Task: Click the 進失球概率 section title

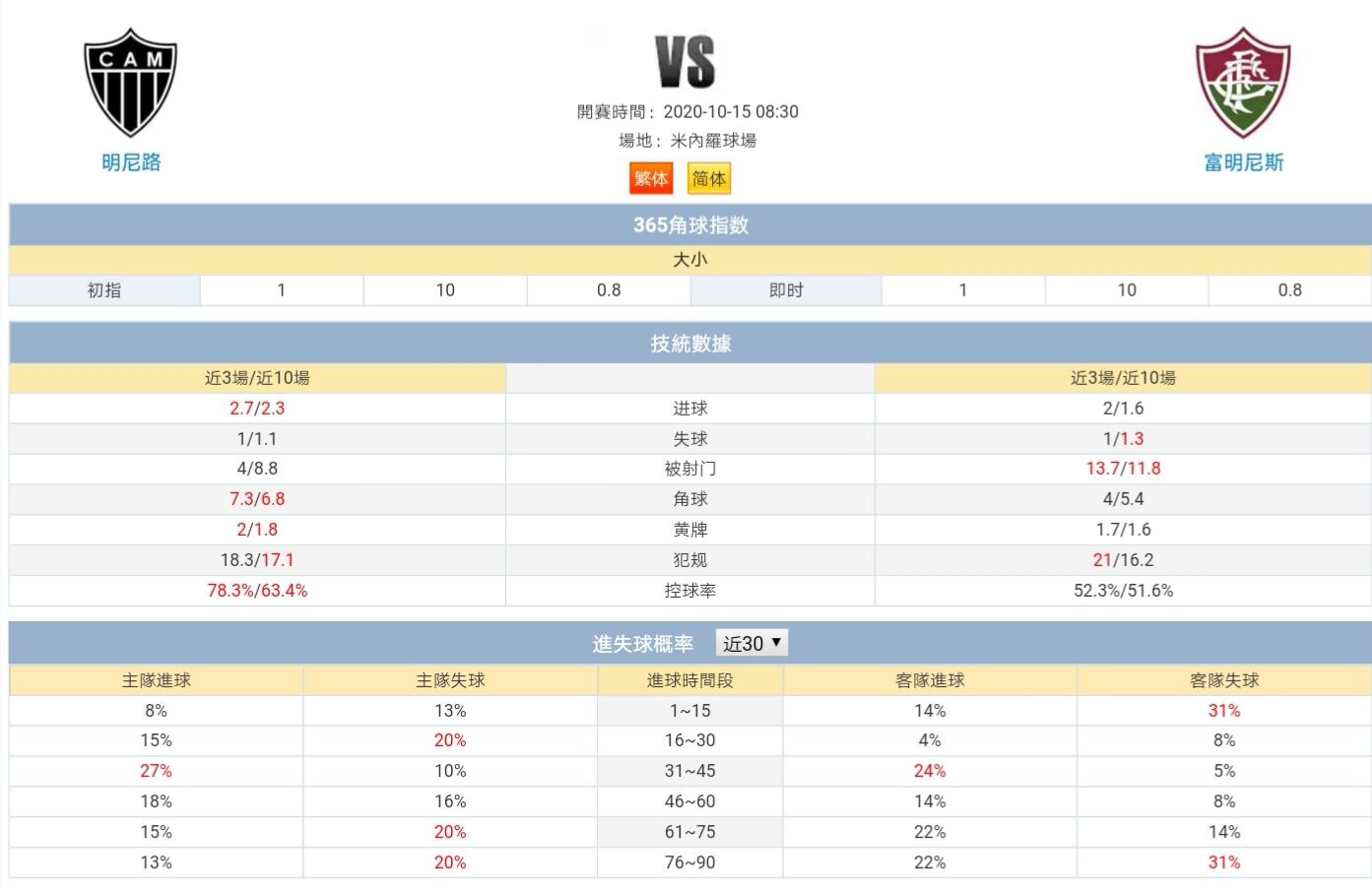Action: [643, 644]
